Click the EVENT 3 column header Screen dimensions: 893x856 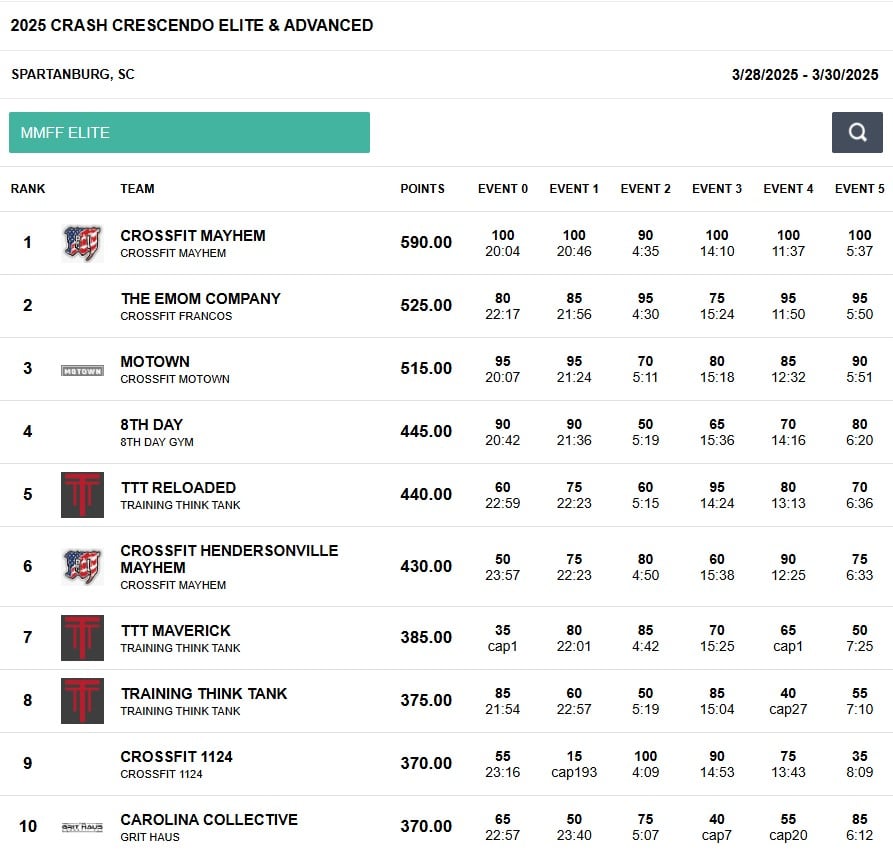716,189
